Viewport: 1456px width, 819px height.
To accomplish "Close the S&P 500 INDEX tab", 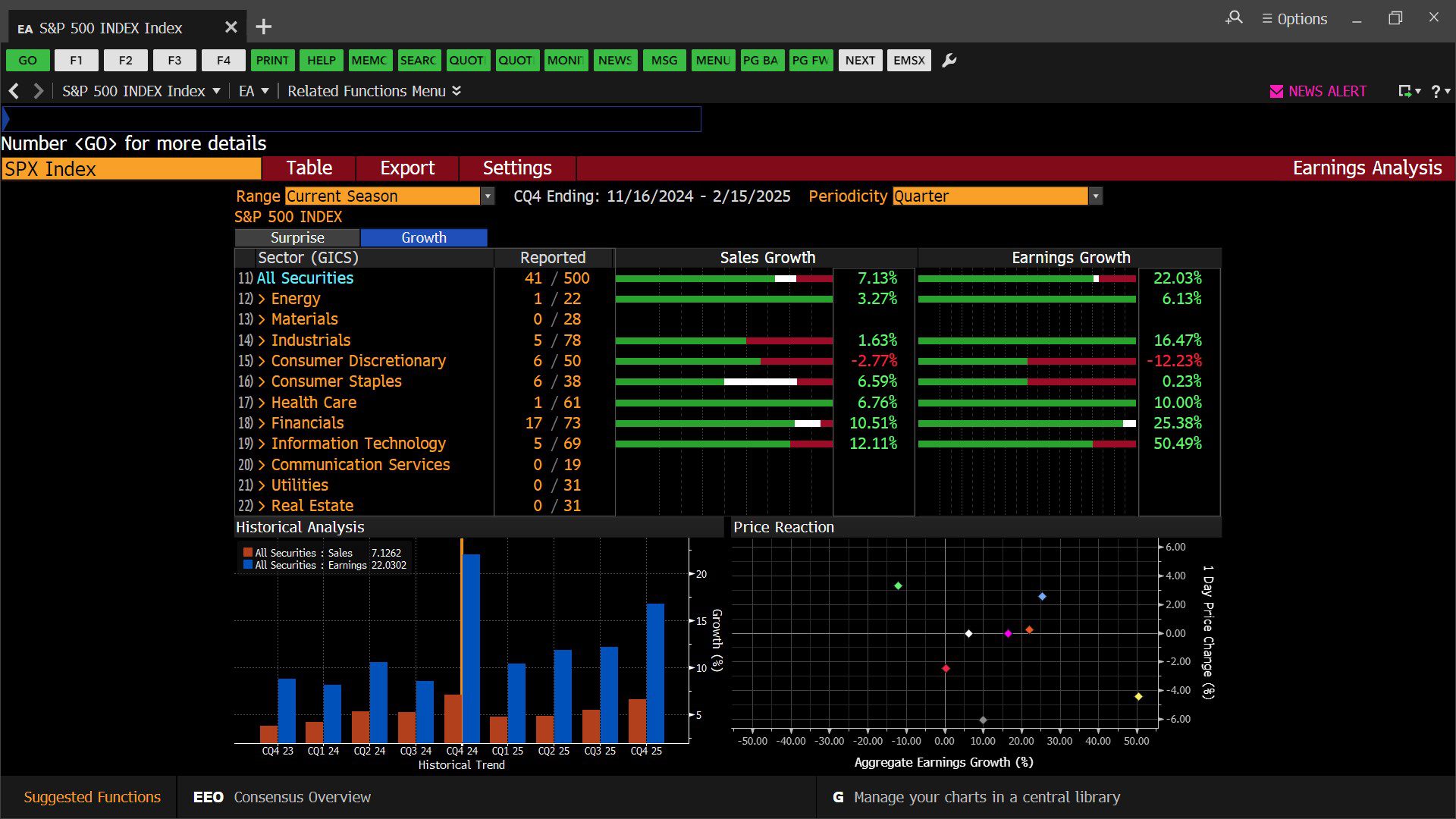I will click(x=231, y=27).
